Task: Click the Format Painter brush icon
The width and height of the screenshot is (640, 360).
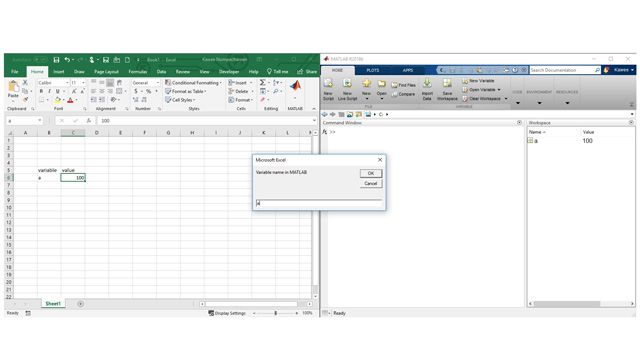Action: tap(25, 99)
